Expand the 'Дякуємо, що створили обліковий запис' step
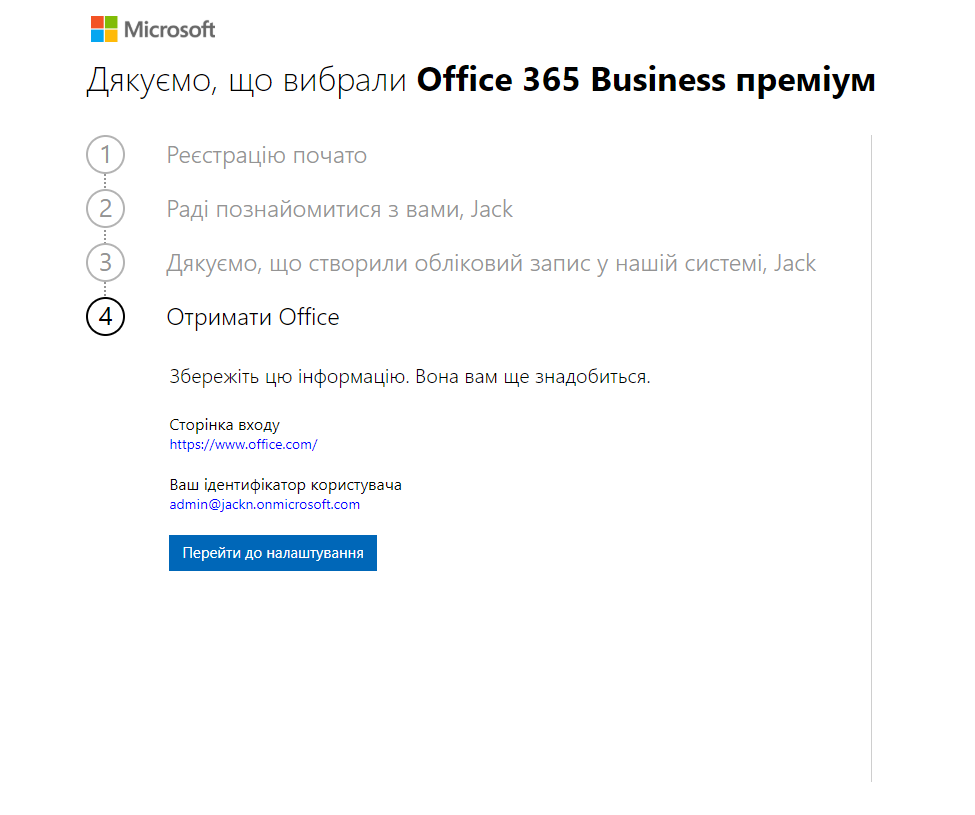Image resolution: width=975 pixels, height=815 pixels. pos(491,263)
